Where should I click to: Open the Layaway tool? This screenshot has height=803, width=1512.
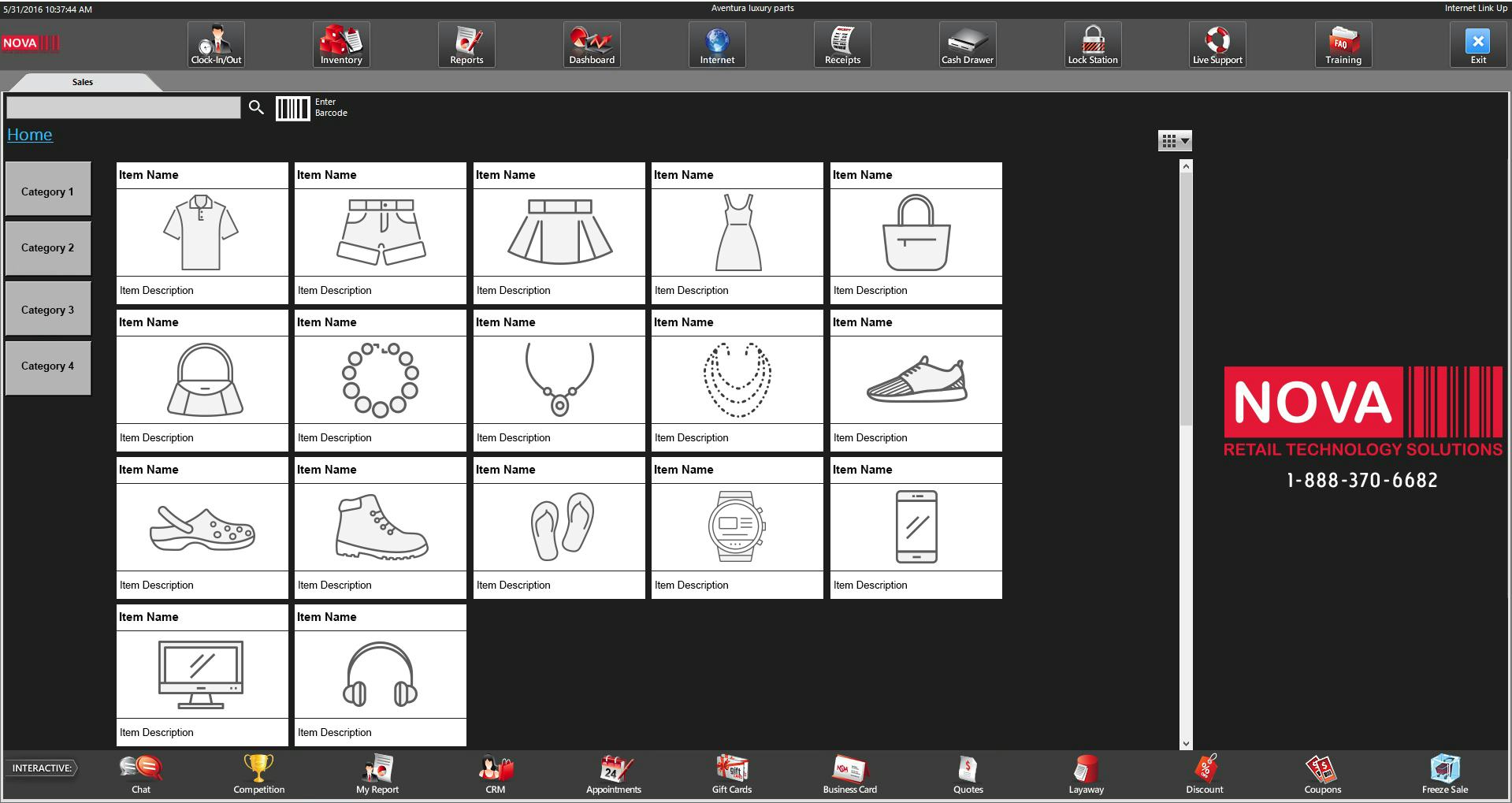[x=1086, y=773]
